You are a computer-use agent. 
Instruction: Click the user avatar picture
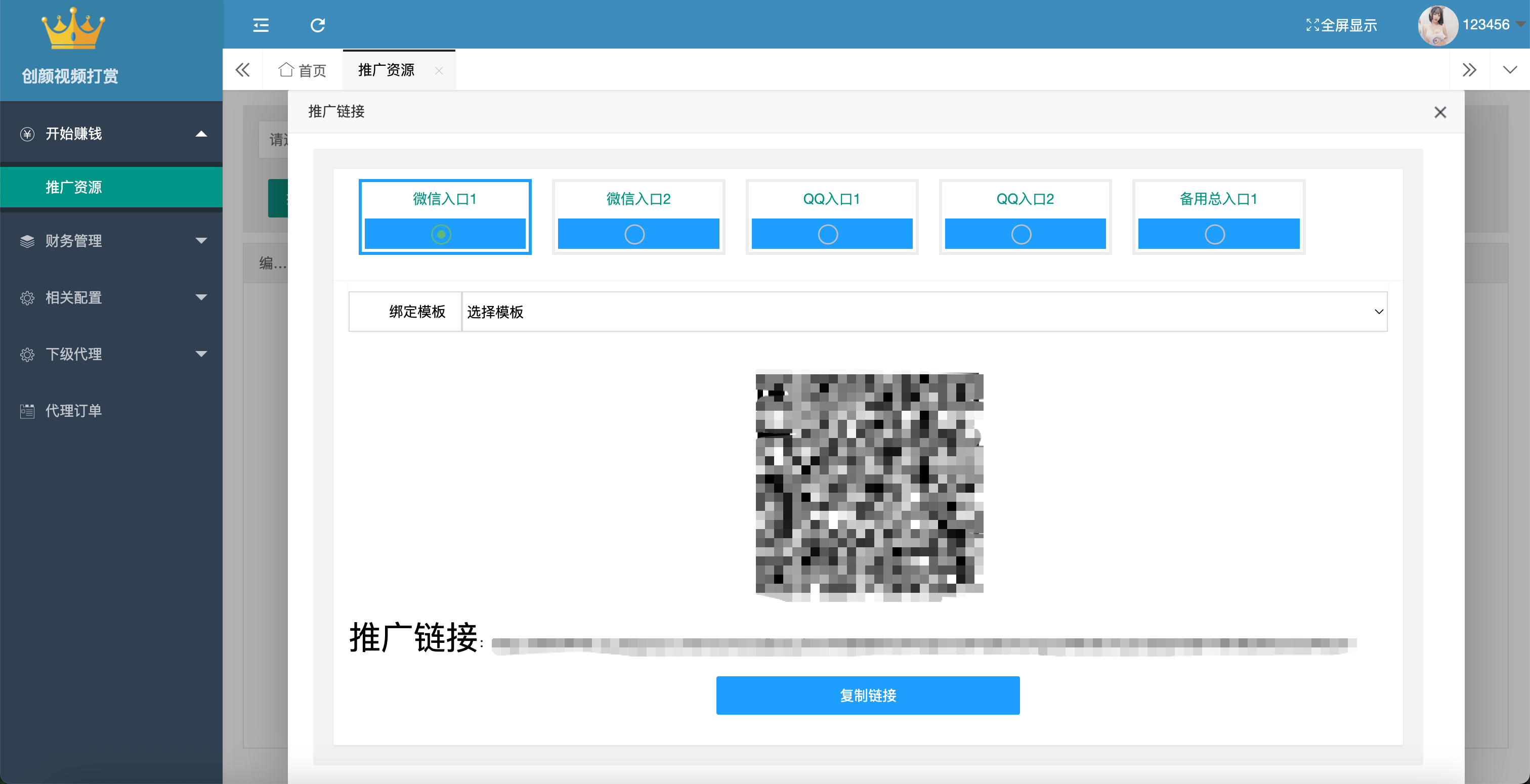tap(1437, 25)
